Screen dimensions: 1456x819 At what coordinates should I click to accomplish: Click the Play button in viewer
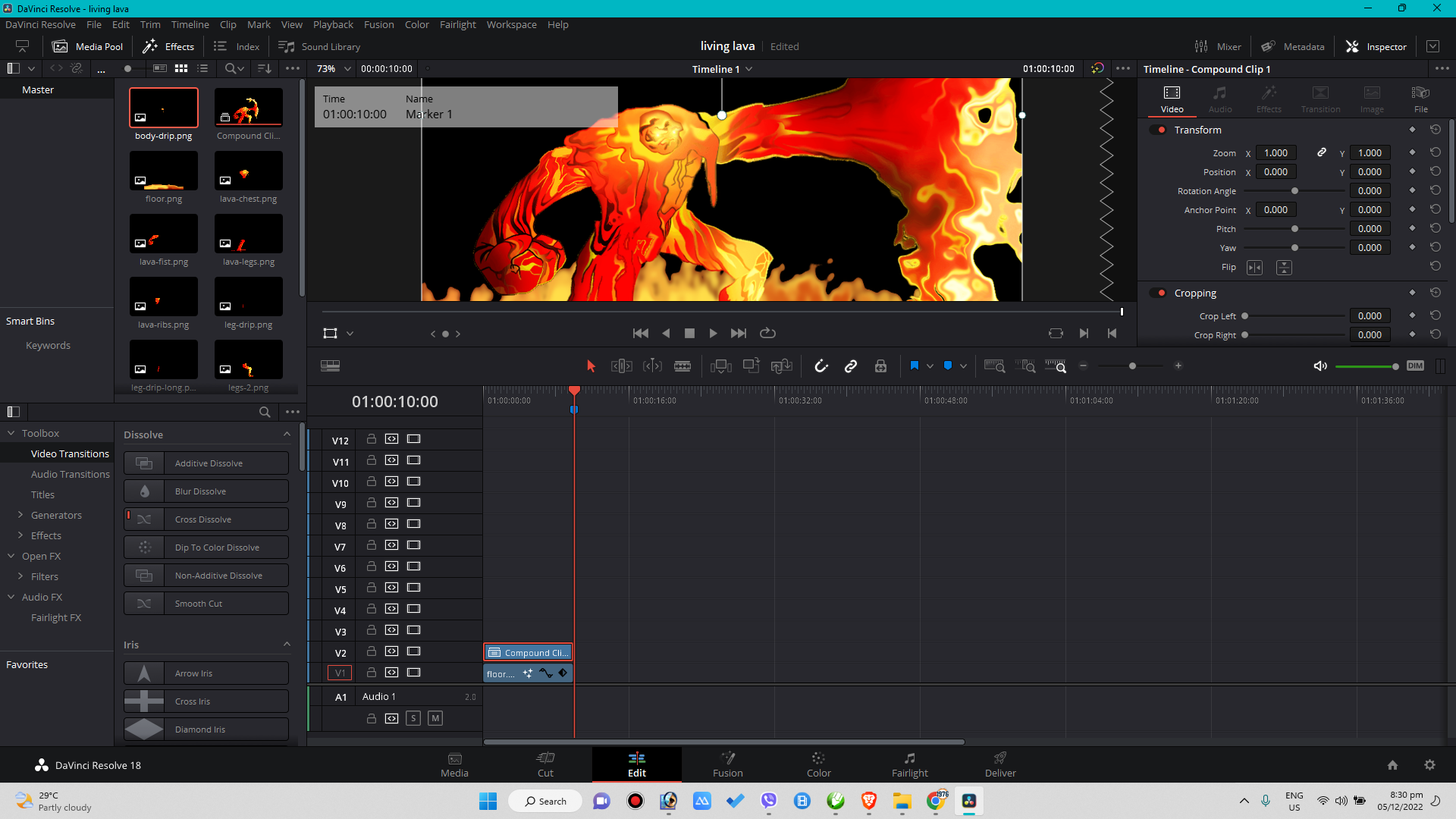click(713, 334)
